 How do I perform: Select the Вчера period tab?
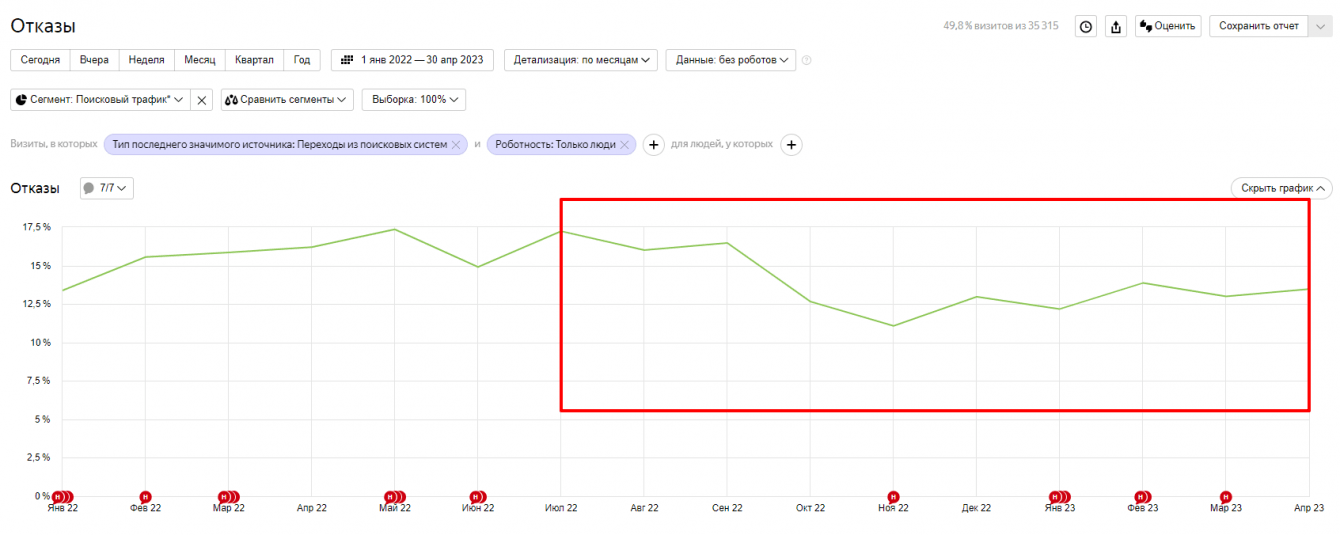94,60
